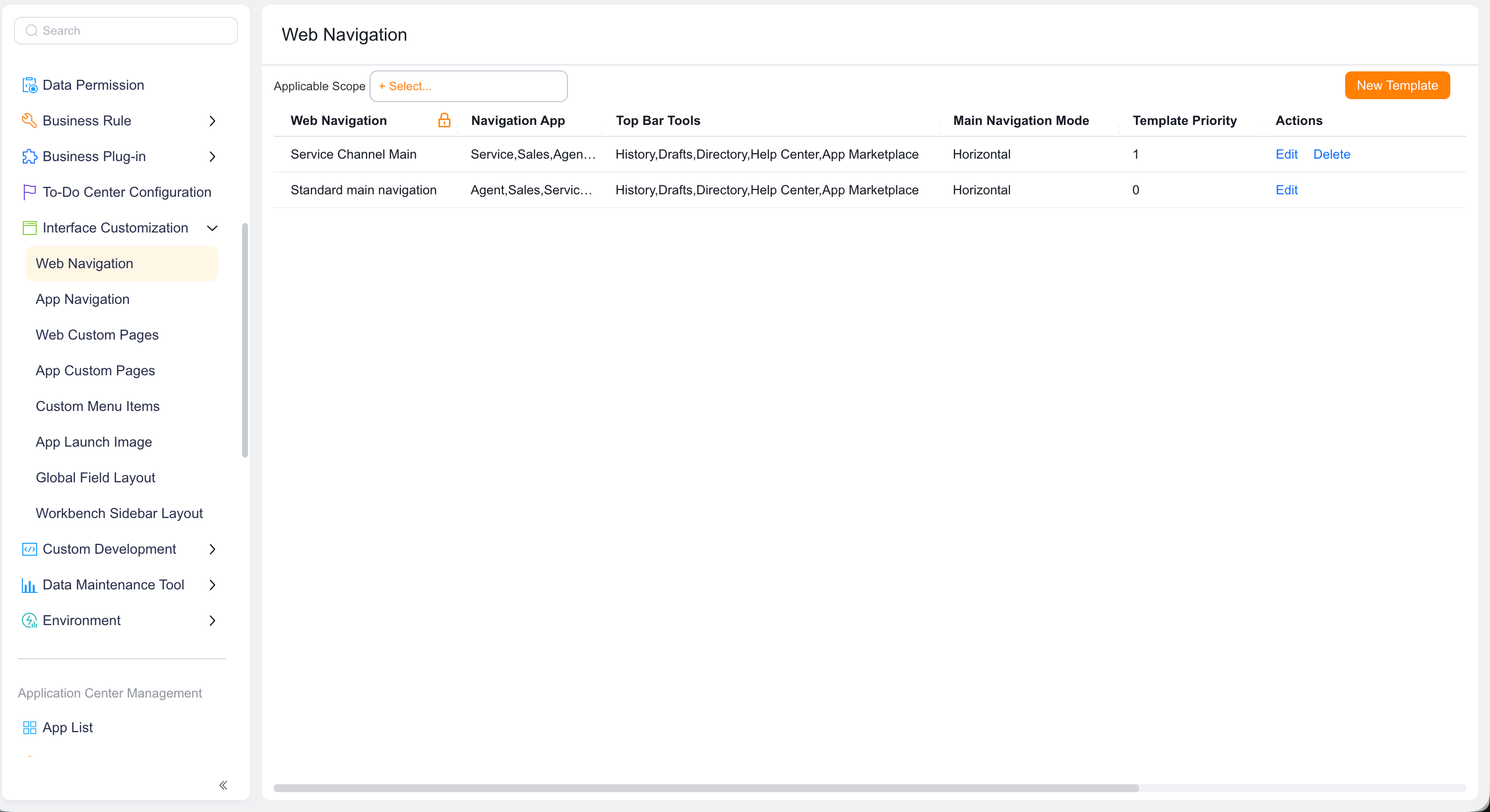
Task: Click the Data Permission icon
Action: click(x=29, y=85)
